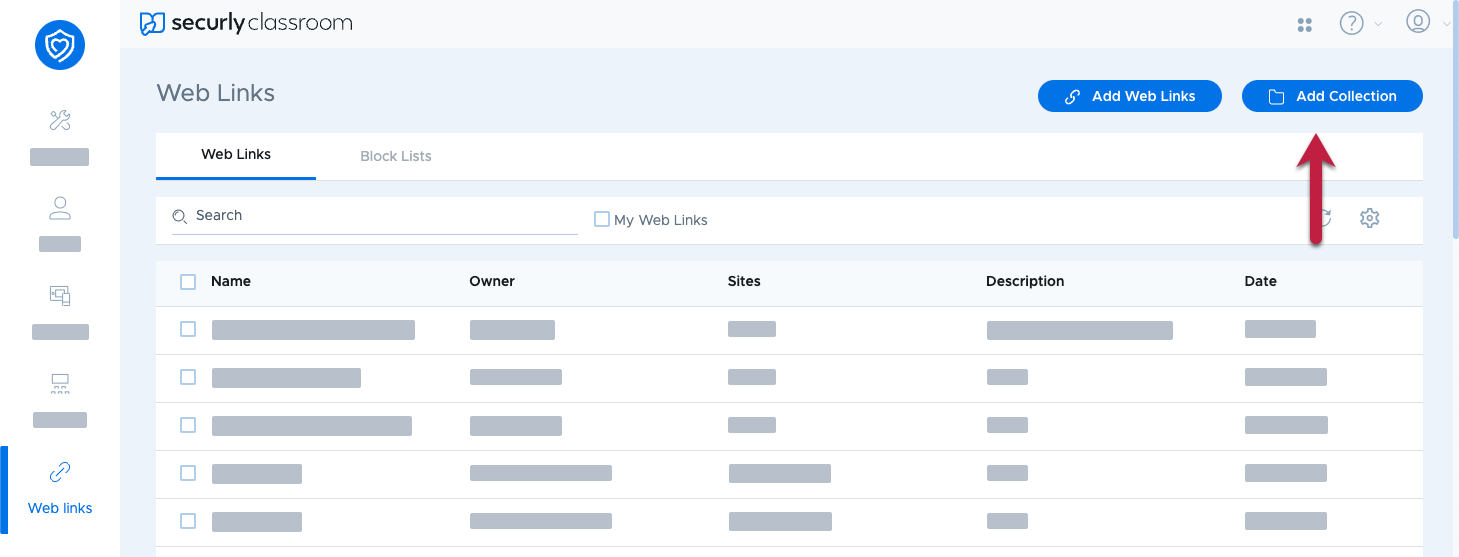Viewport: 1459px width, 557px height.
Task: Click into the Search field
Action: click(375, 216)
